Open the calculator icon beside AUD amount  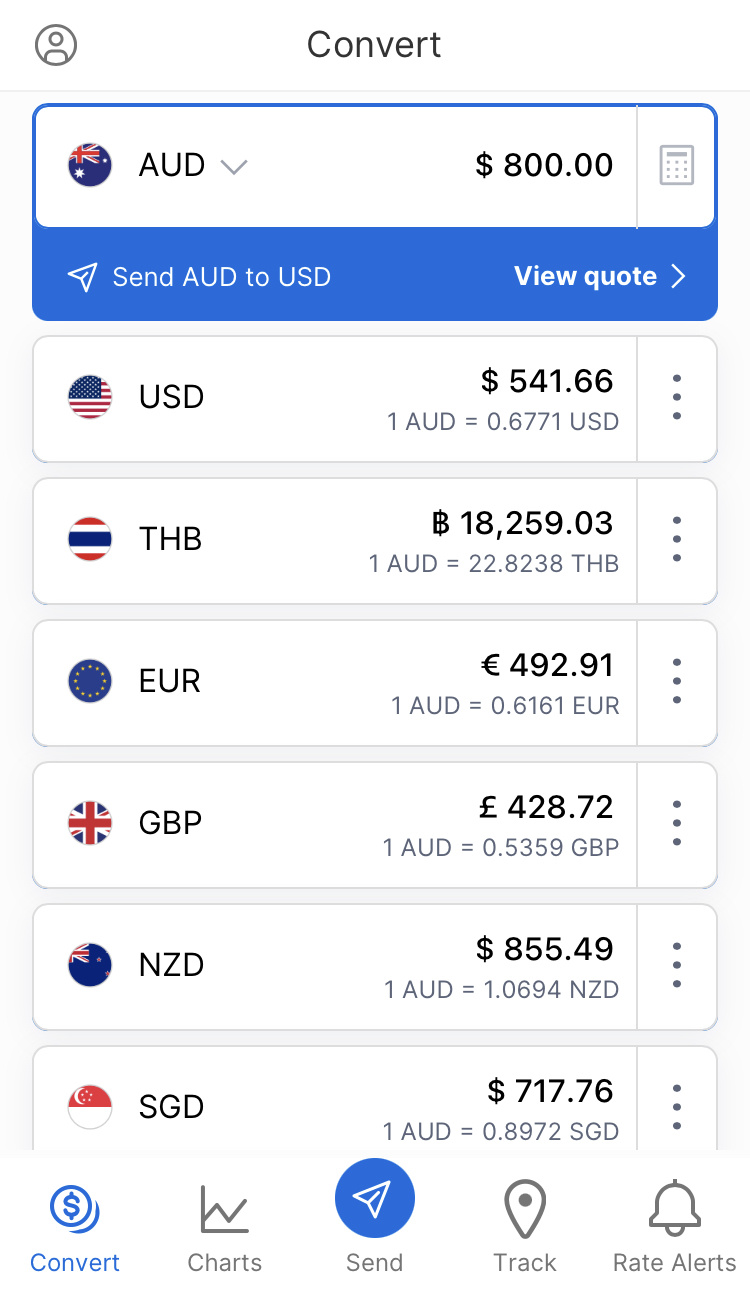677,165
